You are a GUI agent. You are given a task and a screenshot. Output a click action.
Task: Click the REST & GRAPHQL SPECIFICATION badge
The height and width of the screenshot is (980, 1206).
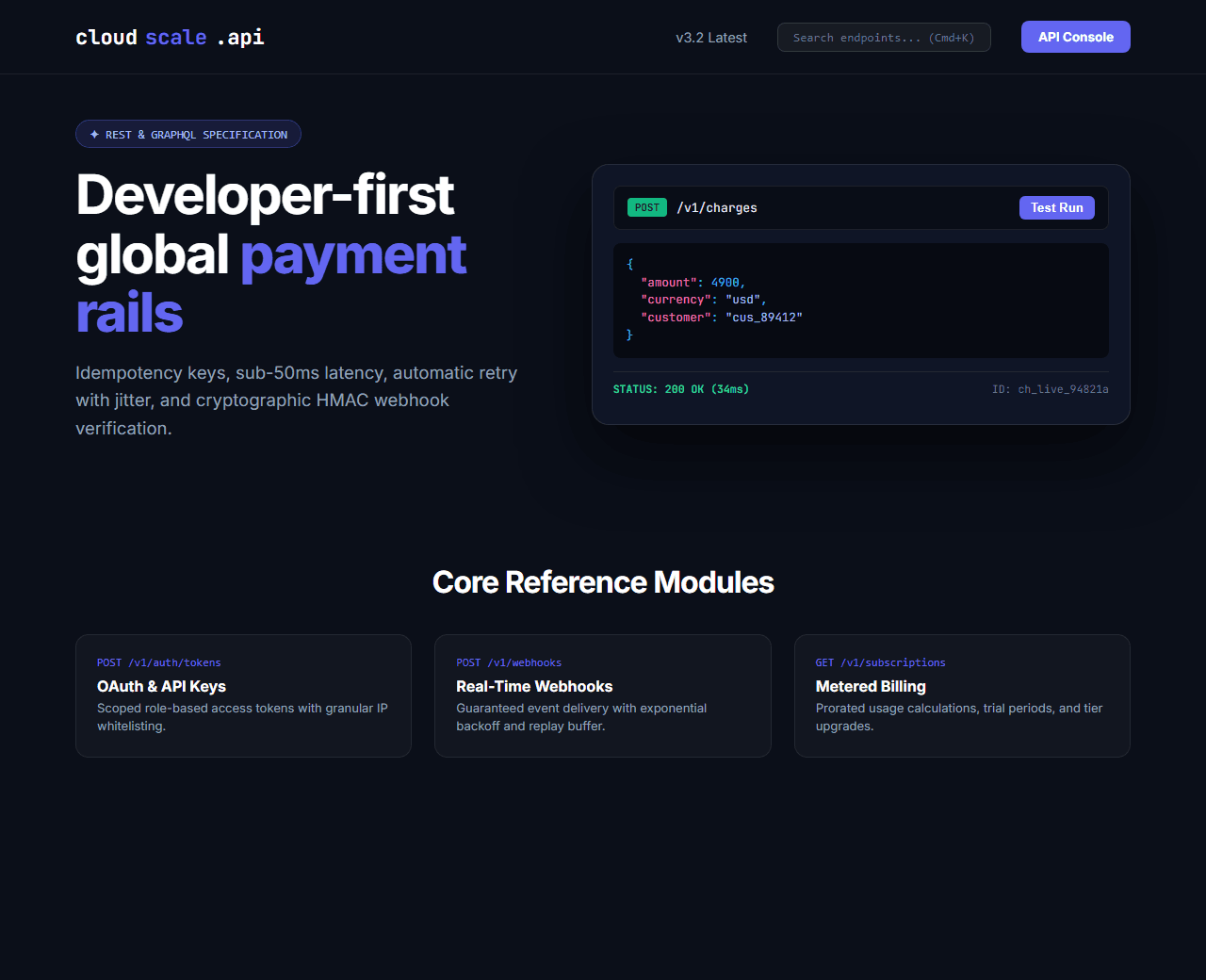[x=188, y=134]
